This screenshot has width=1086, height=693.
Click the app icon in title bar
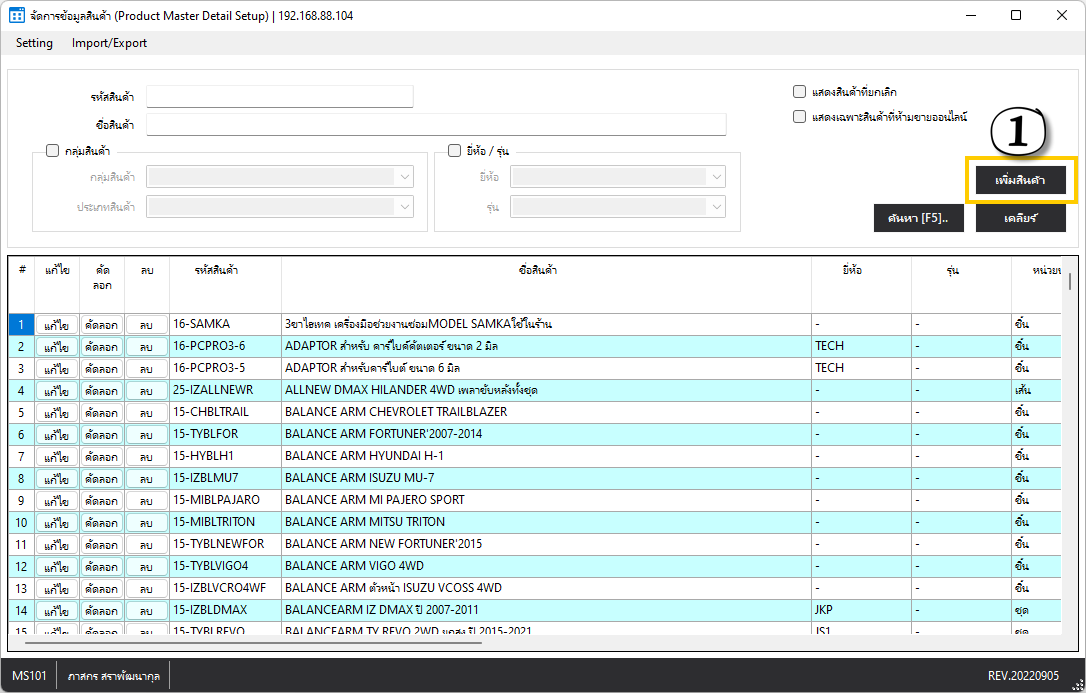(17, 16)
